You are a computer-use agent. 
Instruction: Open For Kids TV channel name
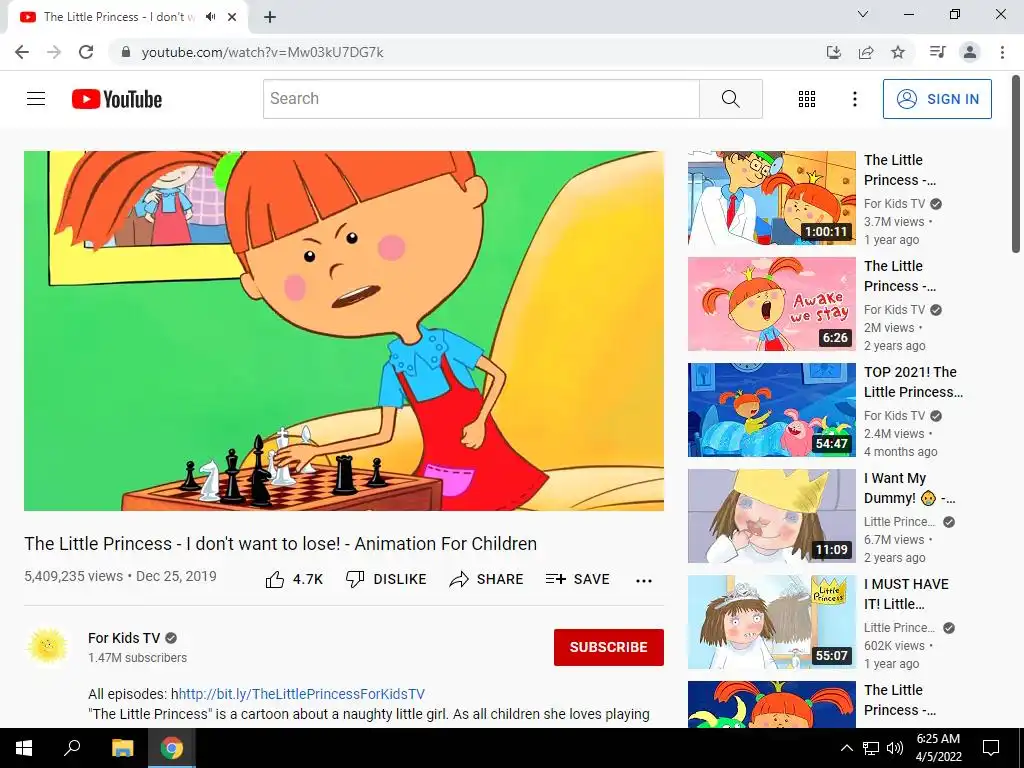point(124,638)
